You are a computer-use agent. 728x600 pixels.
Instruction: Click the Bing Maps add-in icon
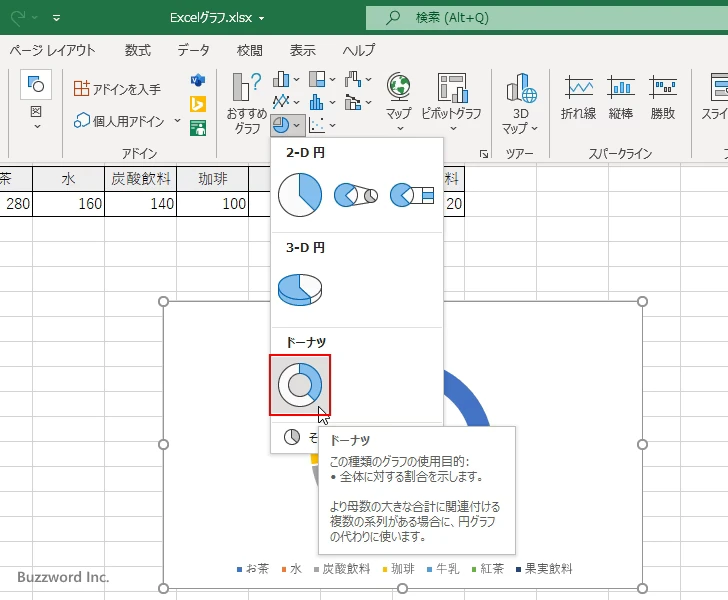point(198,104)
